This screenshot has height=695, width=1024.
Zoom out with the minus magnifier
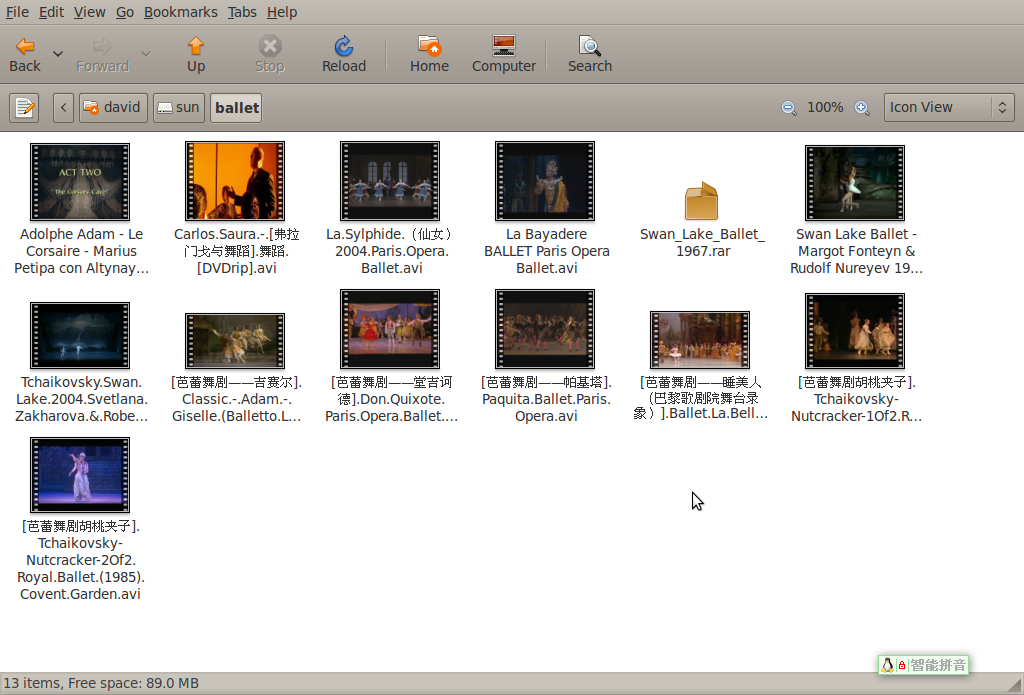pyautogui.click(x=789, y=108)
